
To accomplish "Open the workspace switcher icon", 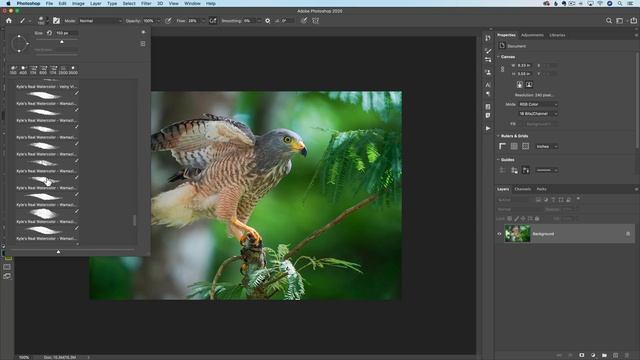I will [x=620, y=20].
